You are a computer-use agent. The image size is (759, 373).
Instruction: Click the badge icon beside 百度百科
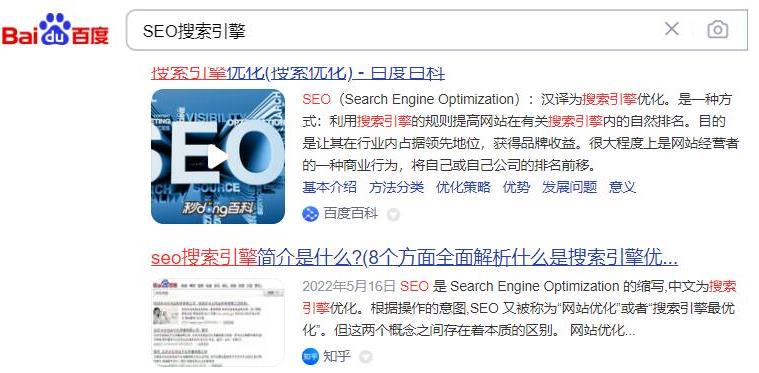click(393, 214)
